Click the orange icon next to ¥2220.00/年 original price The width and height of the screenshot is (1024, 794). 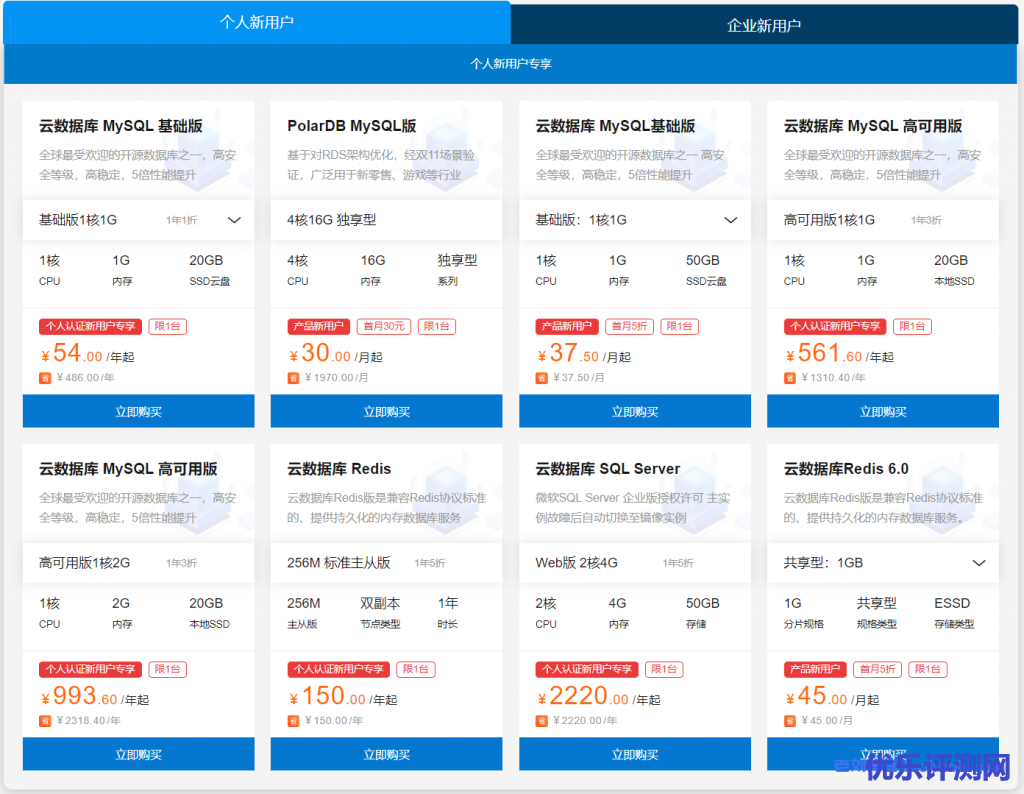click(x=541, y=720)
